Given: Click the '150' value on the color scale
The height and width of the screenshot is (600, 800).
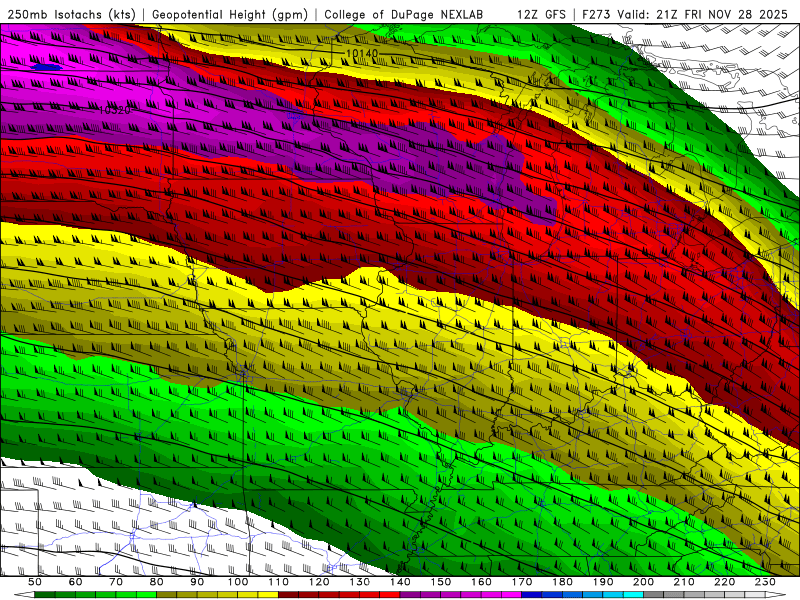Looking at the screenshot, I should (441, 582).
